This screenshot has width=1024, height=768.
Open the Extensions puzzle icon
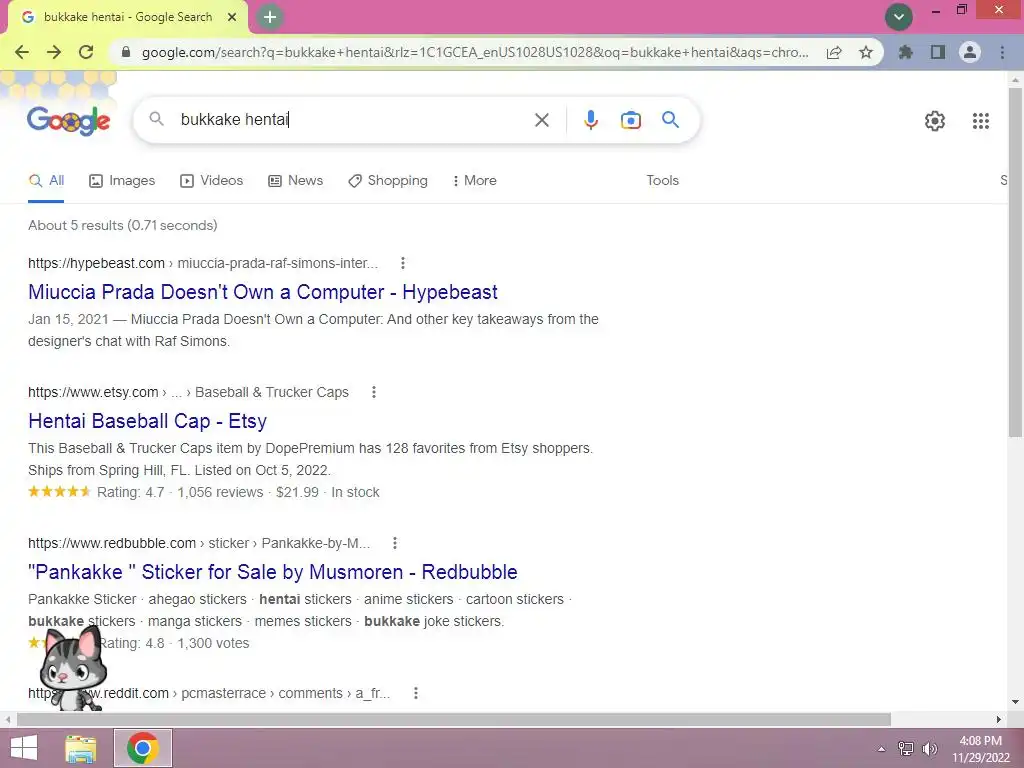coord(905,52)
